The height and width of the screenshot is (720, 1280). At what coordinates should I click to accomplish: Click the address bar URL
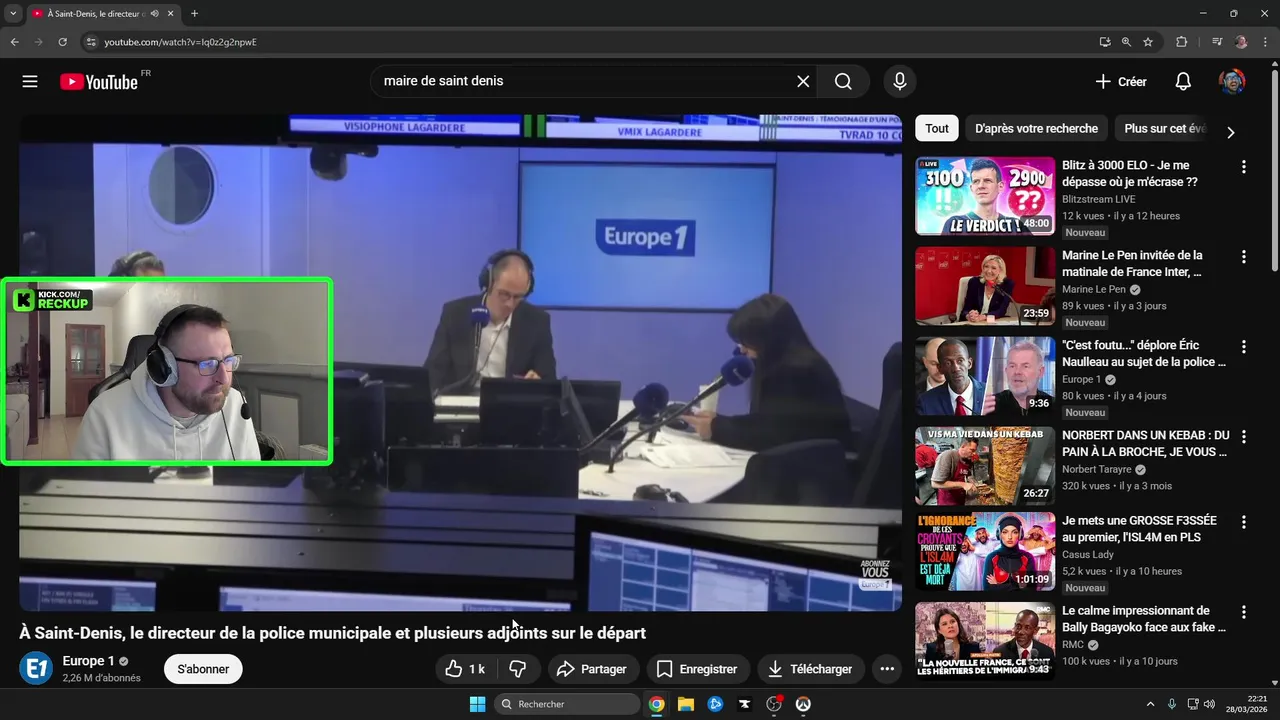pyautogui.click(x=180, y=42)
